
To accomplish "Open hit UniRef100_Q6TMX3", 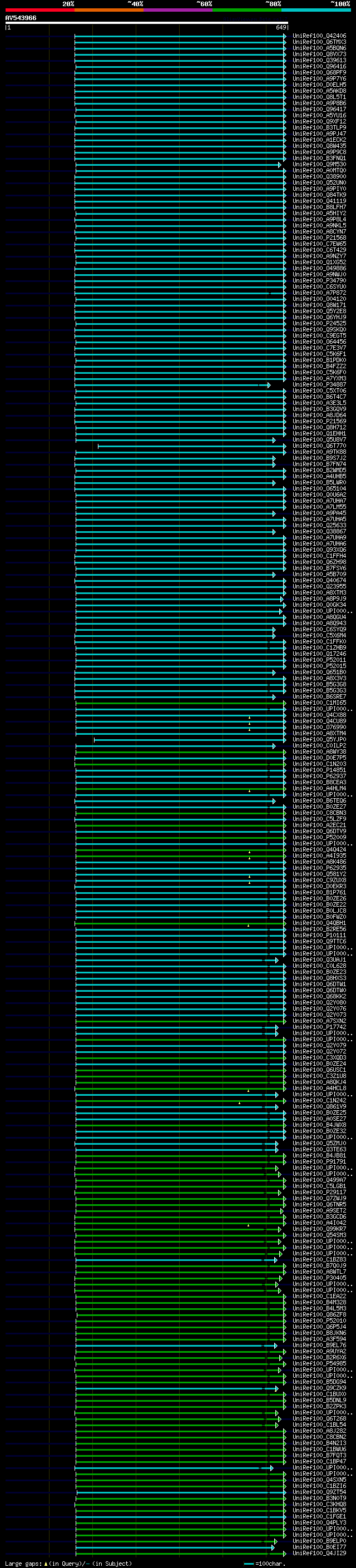I will click(x=319, y=42).
